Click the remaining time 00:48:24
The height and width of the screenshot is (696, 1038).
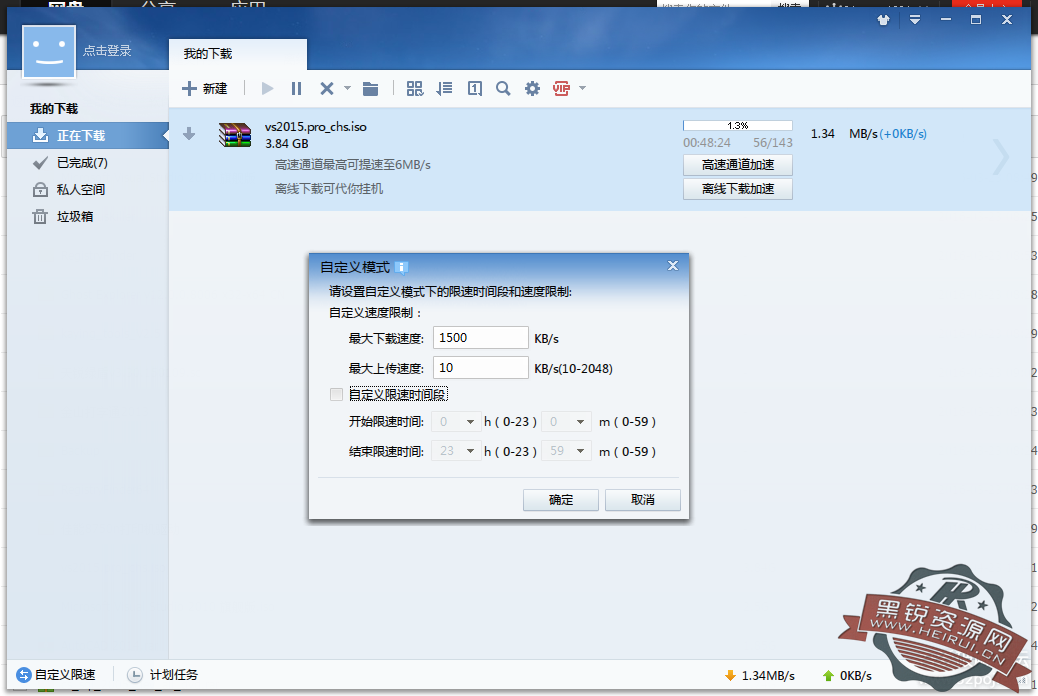(707, 143)
